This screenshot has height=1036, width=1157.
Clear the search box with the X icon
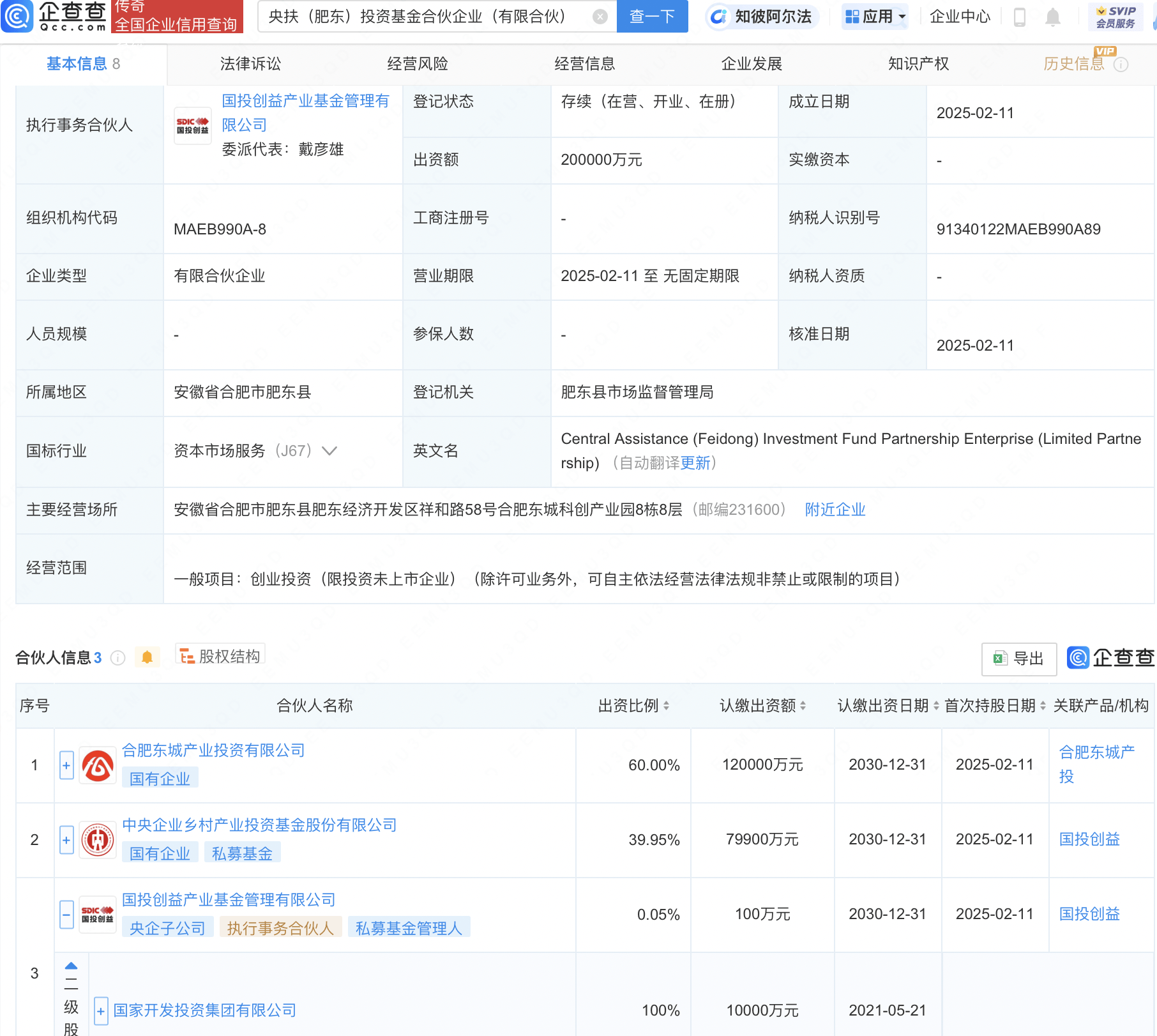pyautogui.click(x=600, y=17)
